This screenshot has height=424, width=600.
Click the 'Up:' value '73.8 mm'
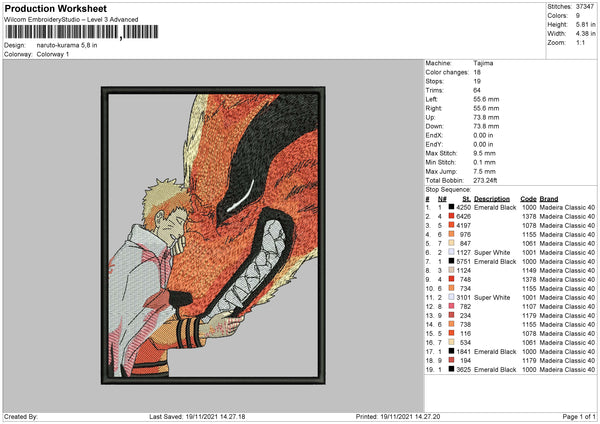click(x=486, y=117)
